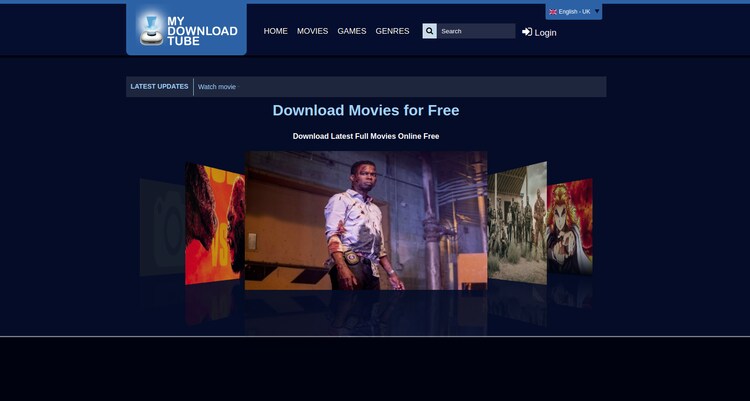Screen dimensions: 750x401
Task: Click the magnifying glass search icon
Action: pyautogui.click(x=430, y=31)
